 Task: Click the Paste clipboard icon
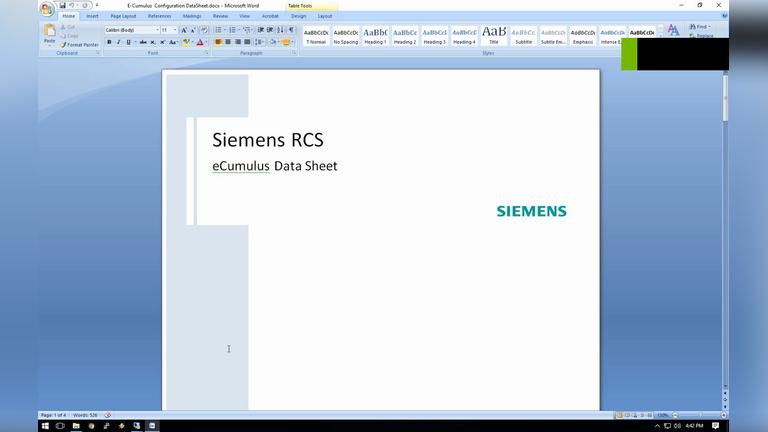tap(49, 31)
